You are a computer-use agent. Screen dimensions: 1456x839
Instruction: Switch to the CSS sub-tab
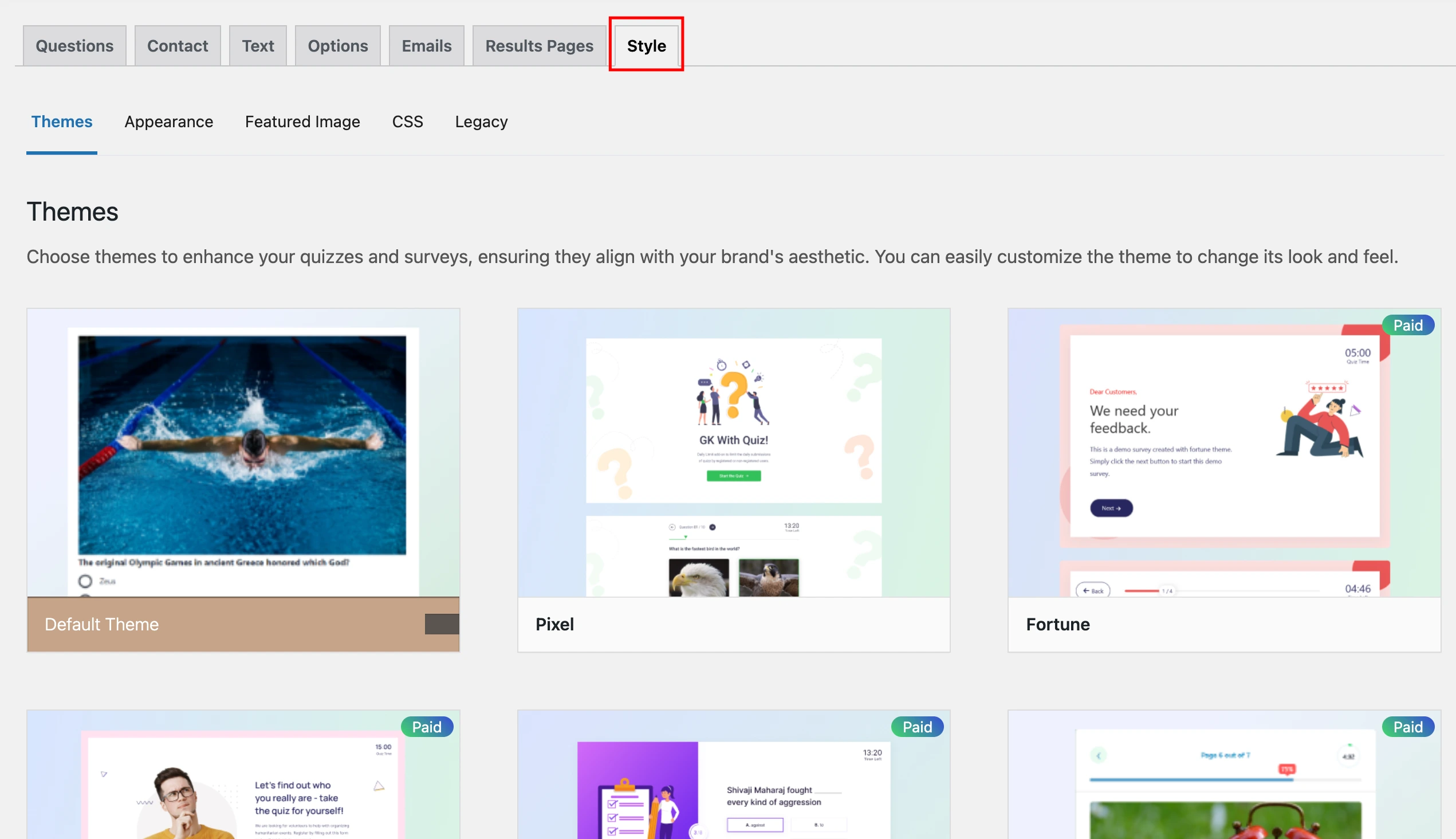click(407, 121)
